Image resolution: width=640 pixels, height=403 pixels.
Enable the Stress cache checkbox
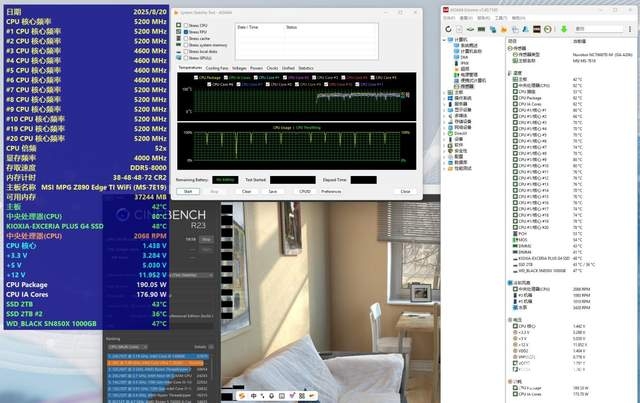click(186, 38)
